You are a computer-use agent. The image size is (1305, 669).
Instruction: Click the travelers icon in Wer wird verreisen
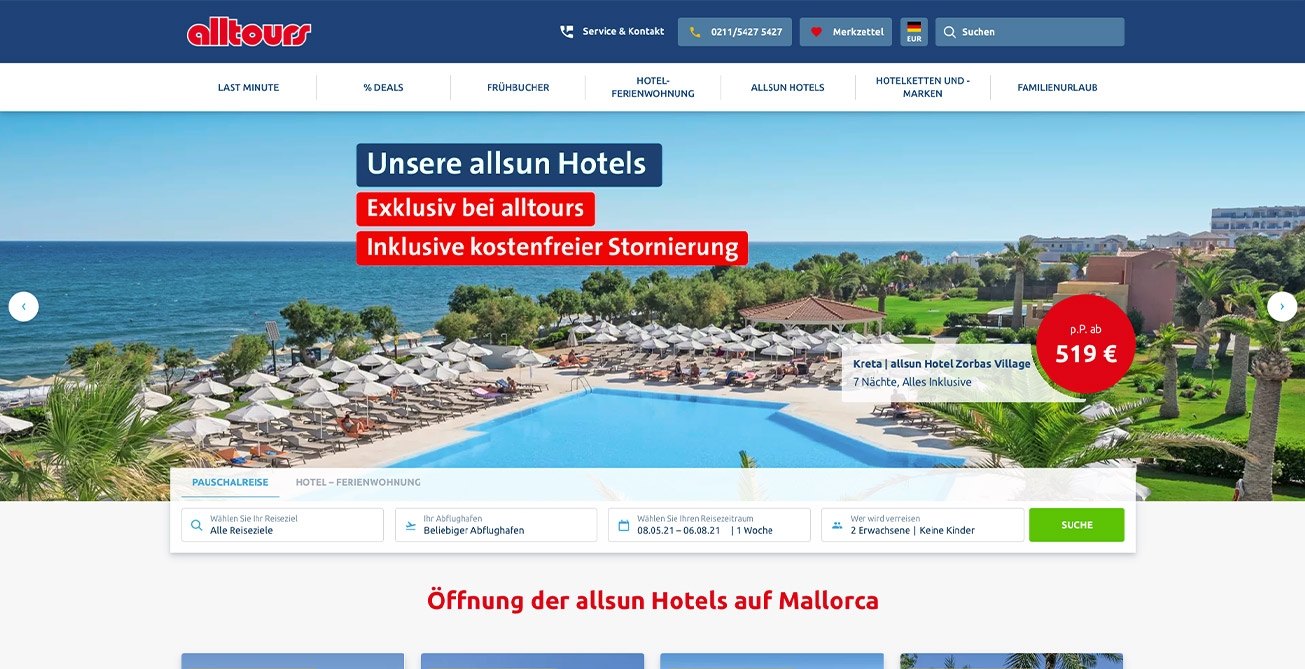pos(837,525)
